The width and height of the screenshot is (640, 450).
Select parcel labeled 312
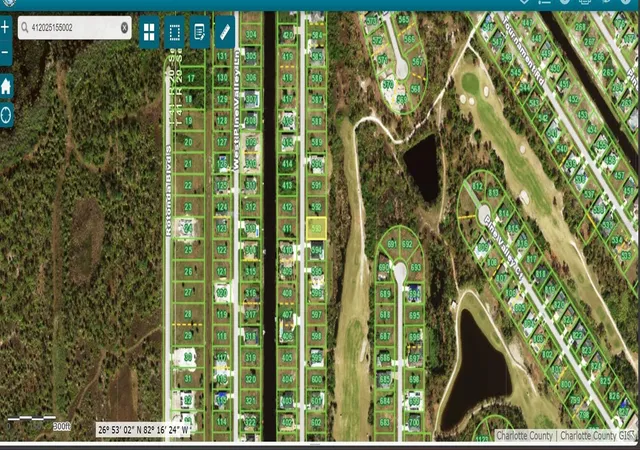click(251, 207)
